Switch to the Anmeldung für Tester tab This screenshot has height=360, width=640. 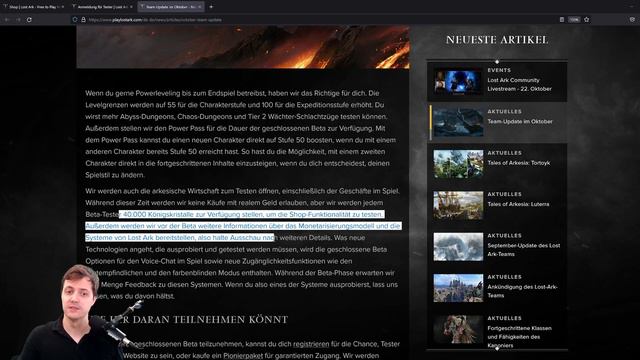tap(102, 7)
